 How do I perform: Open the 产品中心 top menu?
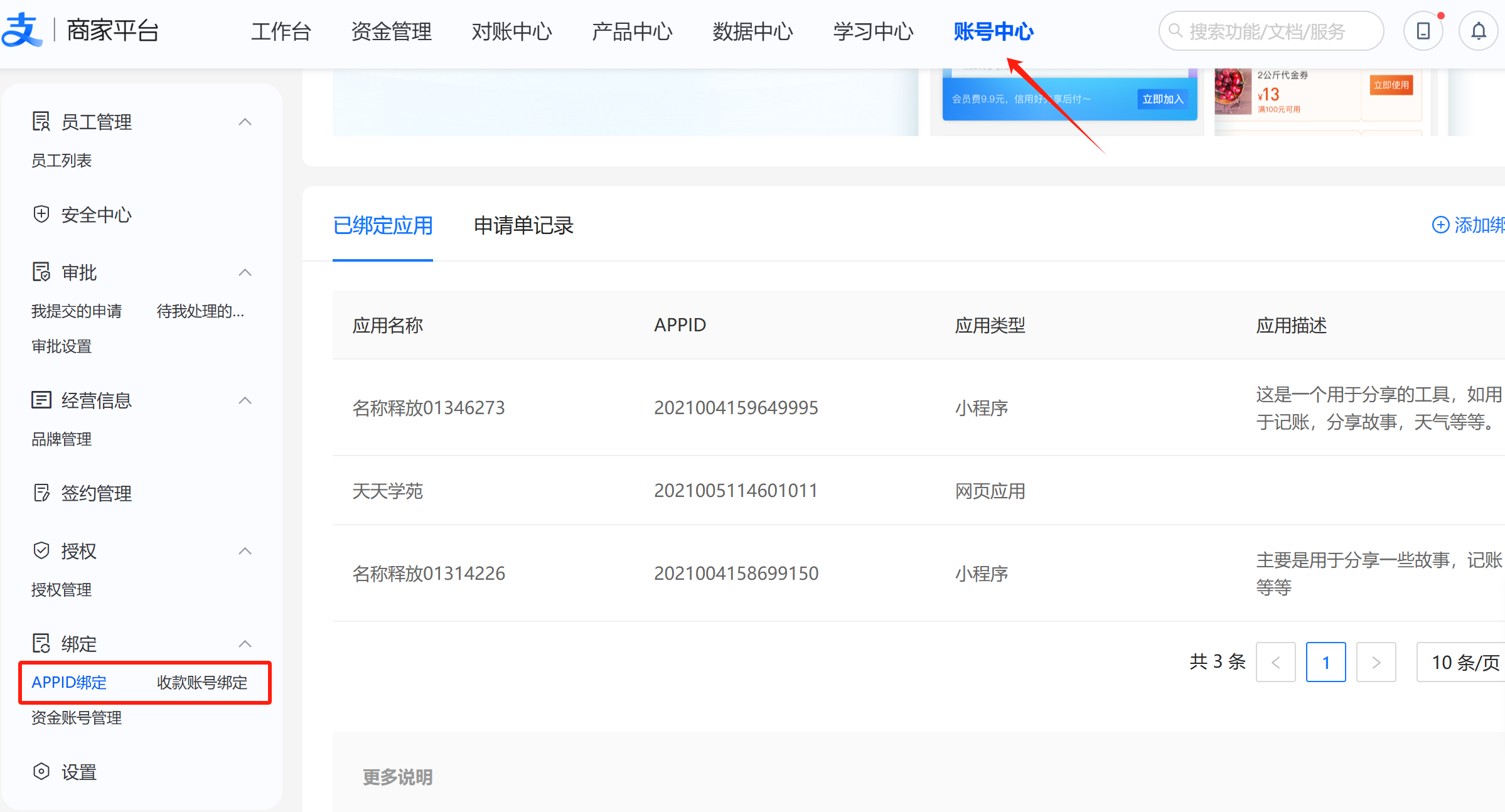coord(632,31)
